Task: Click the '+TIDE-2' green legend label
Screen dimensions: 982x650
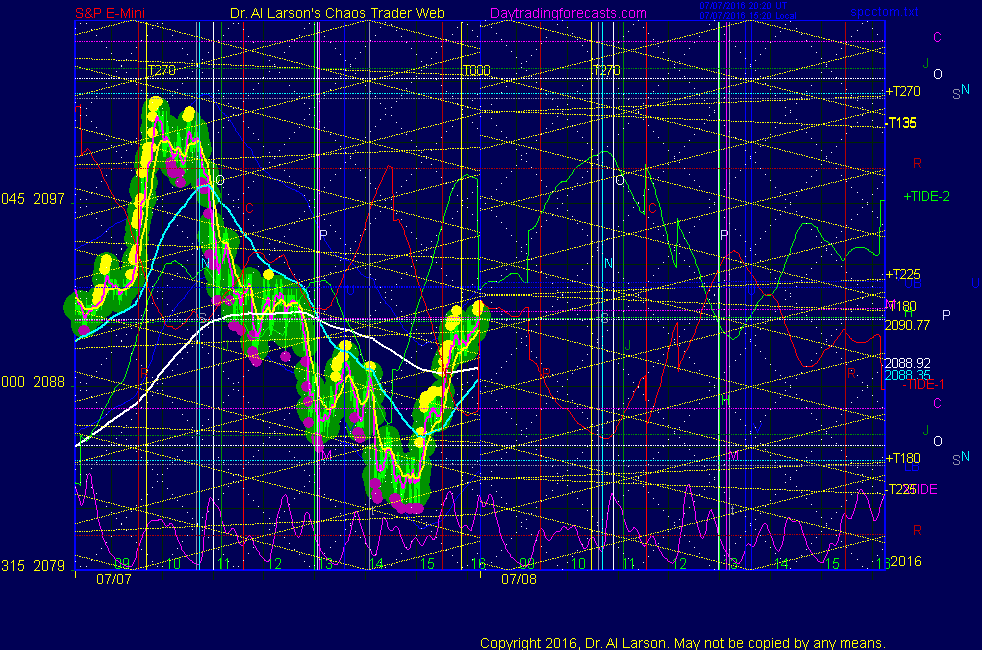Action: coord(926,197)
